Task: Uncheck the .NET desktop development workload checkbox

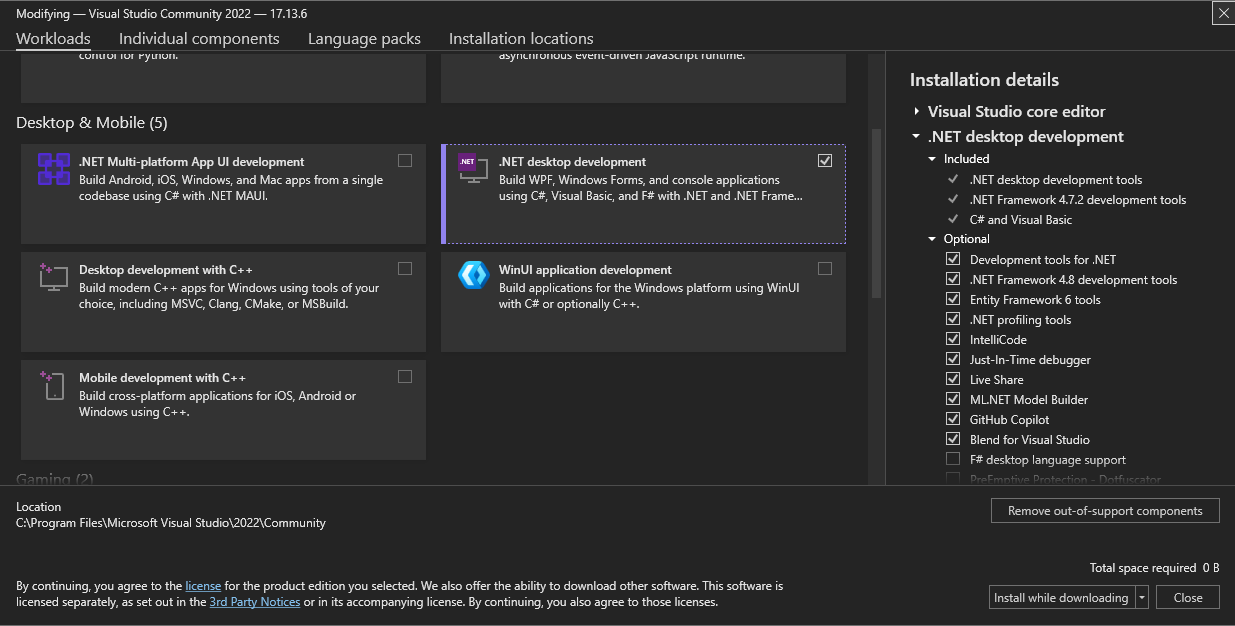Action: pos(824,161)
